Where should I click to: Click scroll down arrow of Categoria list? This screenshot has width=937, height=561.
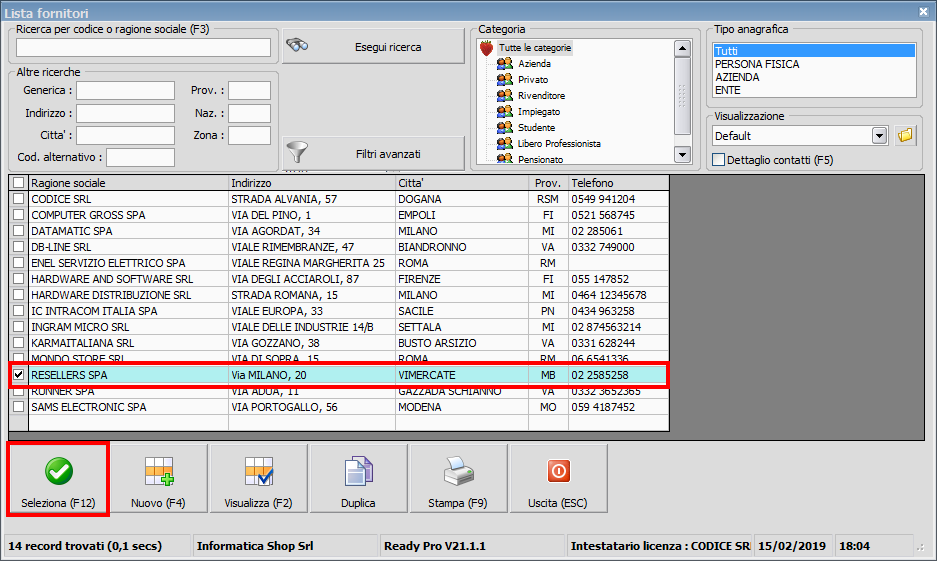pos(682,155)
